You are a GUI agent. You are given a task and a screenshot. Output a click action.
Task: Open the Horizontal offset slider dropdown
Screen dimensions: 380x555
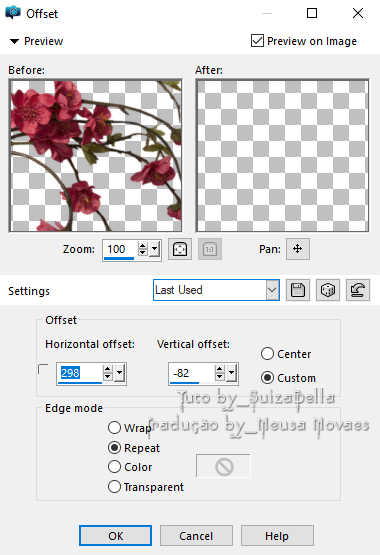[x=120, y=373]
